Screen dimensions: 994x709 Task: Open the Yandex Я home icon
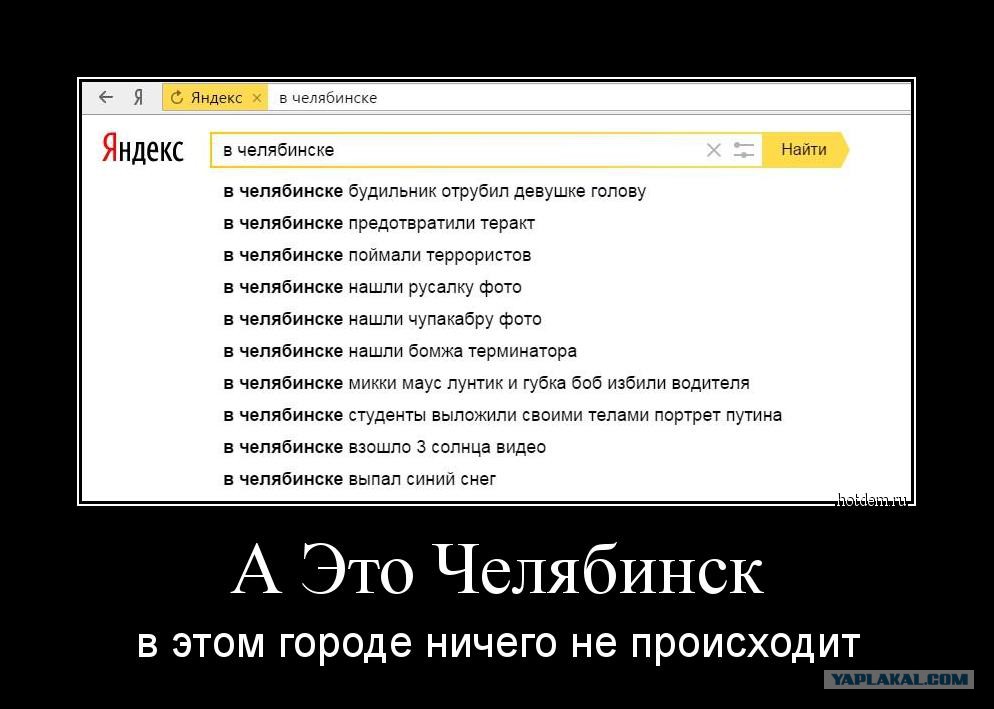[x=138, y=97]
